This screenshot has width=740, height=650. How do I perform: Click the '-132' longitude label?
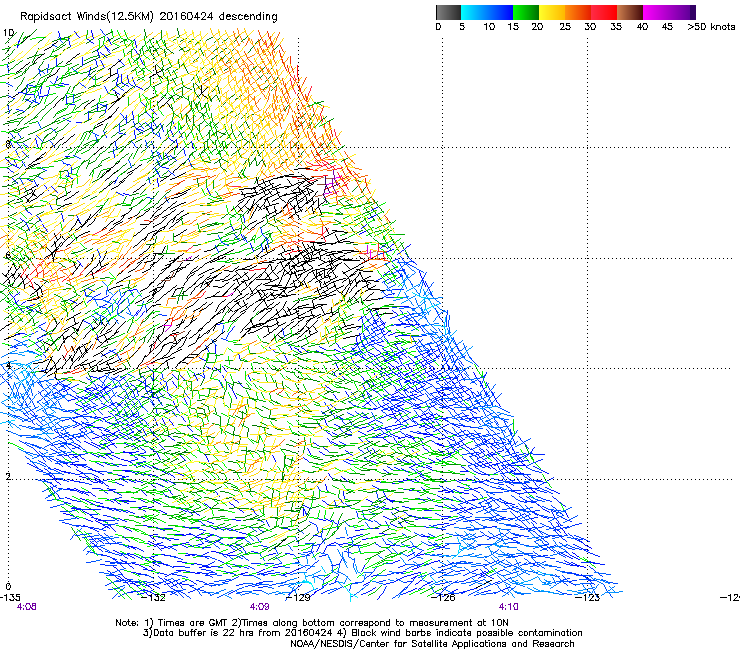coord(154,598)
